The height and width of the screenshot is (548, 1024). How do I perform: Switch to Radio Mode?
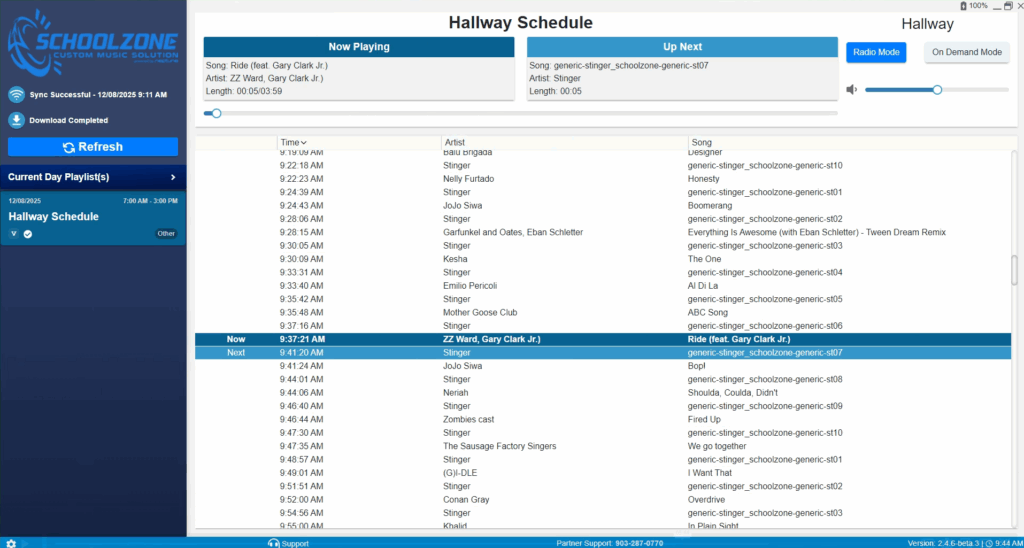(876, 52)
